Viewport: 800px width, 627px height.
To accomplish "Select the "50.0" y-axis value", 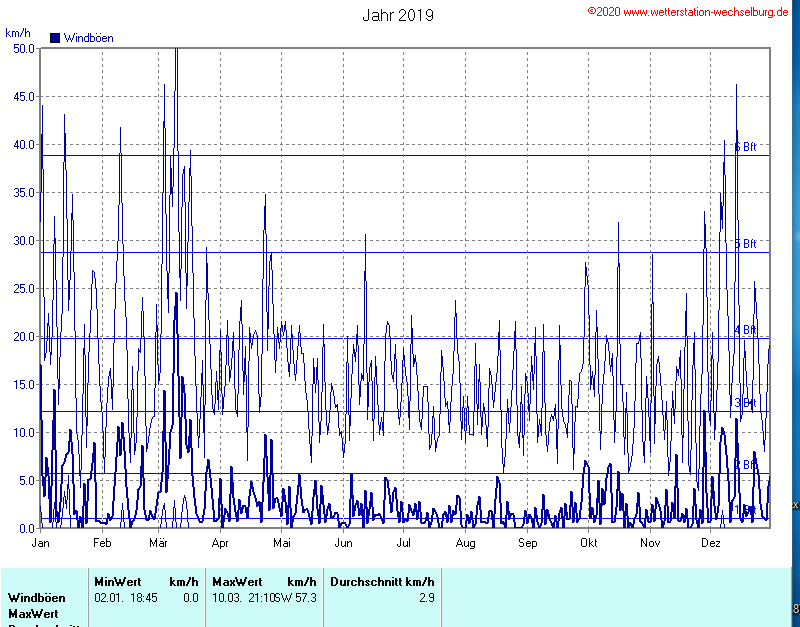I will coord(24,49).
